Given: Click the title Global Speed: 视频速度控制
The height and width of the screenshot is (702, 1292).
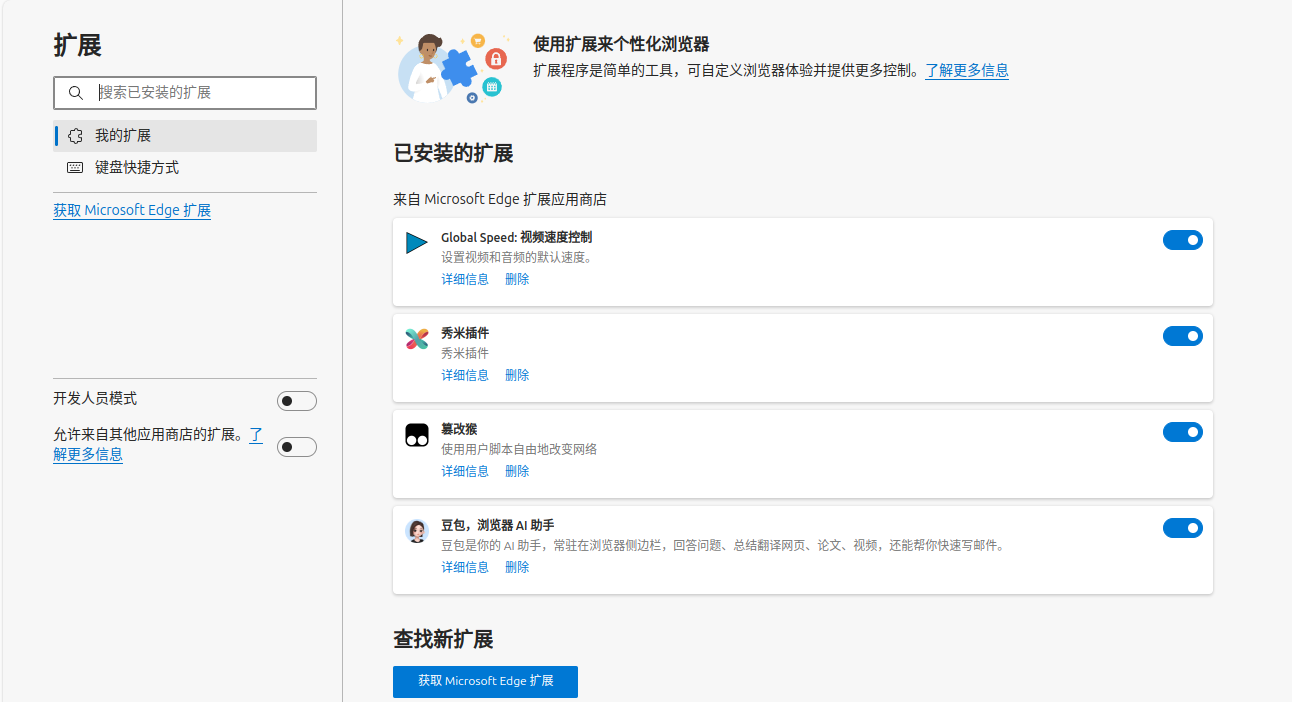Looking at the screenshot, I should point(516,237).
